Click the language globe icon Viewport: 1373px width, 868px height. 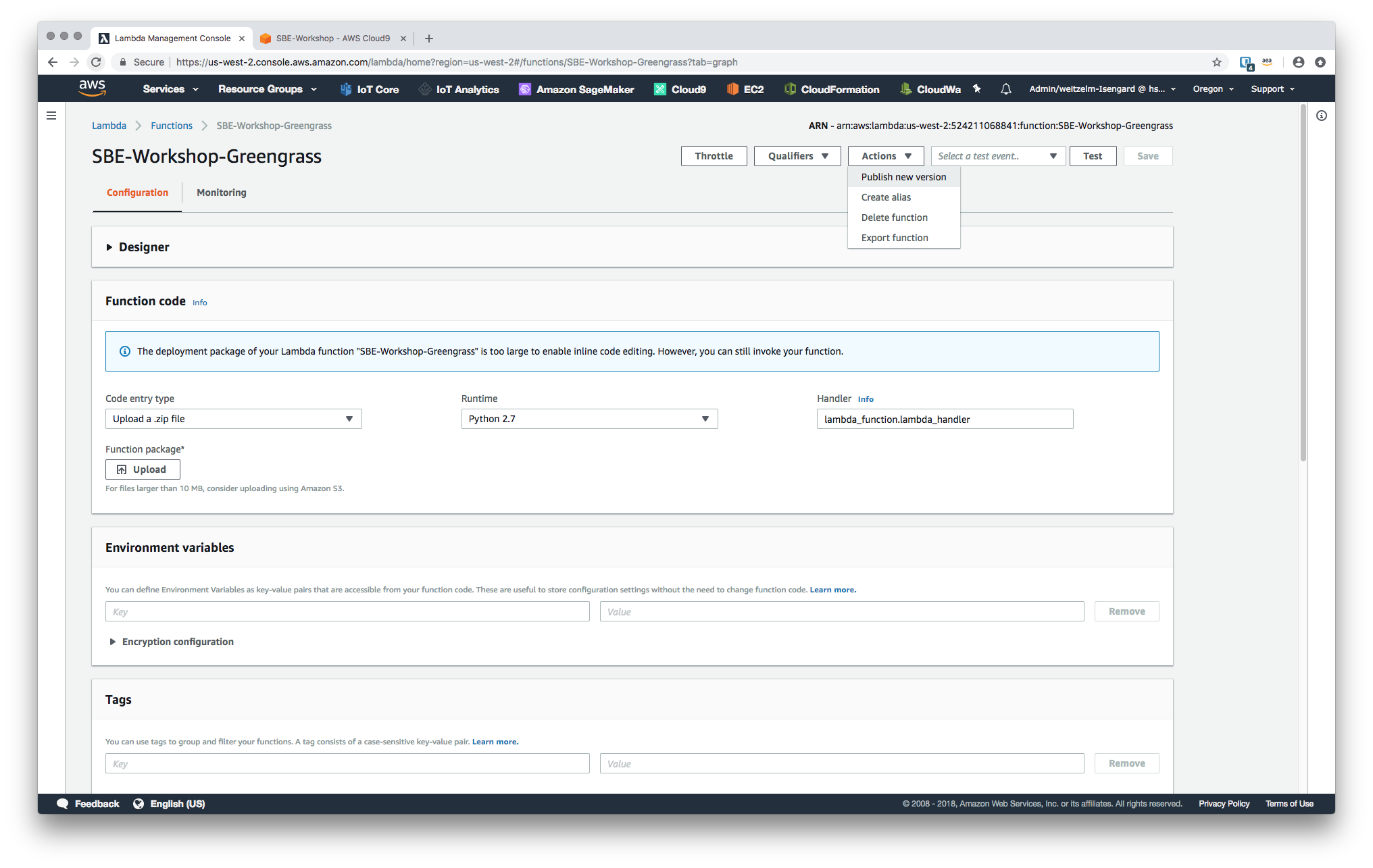(x=139, y=804)
